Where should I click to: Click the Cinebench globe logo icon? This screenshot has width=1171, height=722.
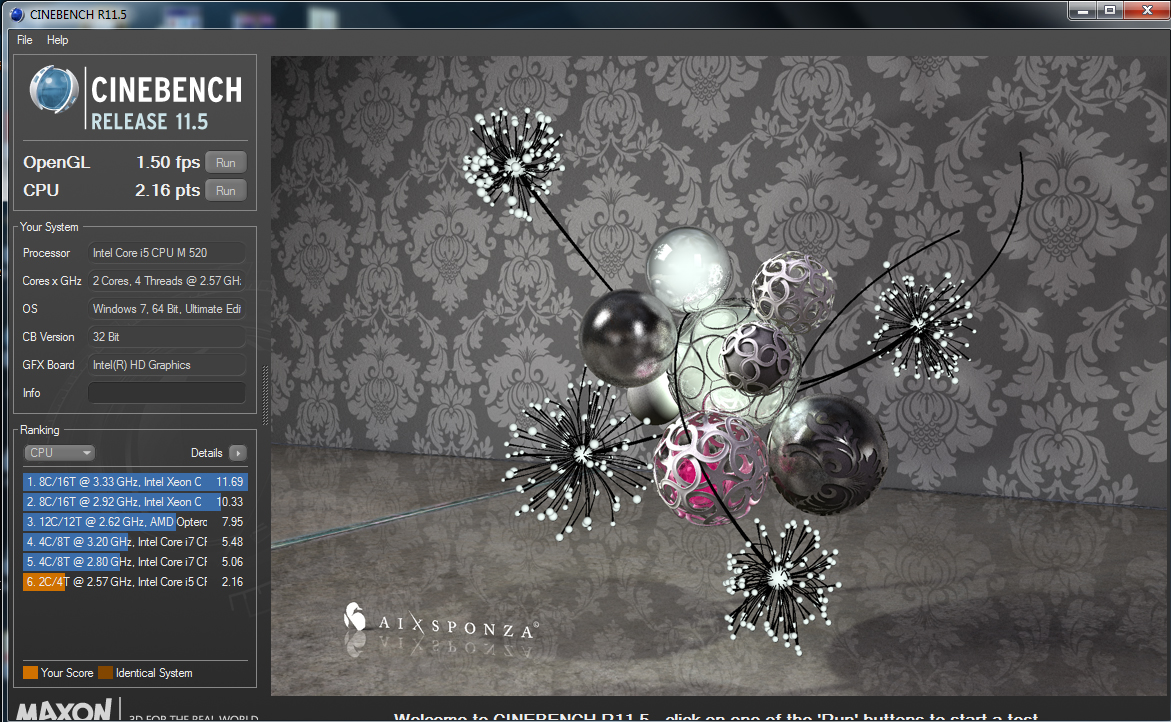tap(54, 90)
